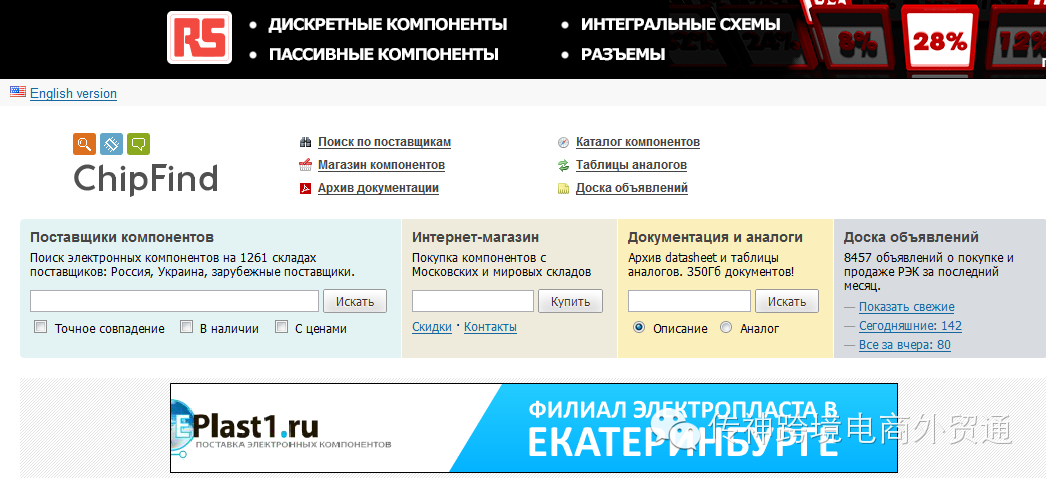Click Искать button in Документация и аналоги
1046x482 pixels.
pyautogui.click(x=787, y=301)
